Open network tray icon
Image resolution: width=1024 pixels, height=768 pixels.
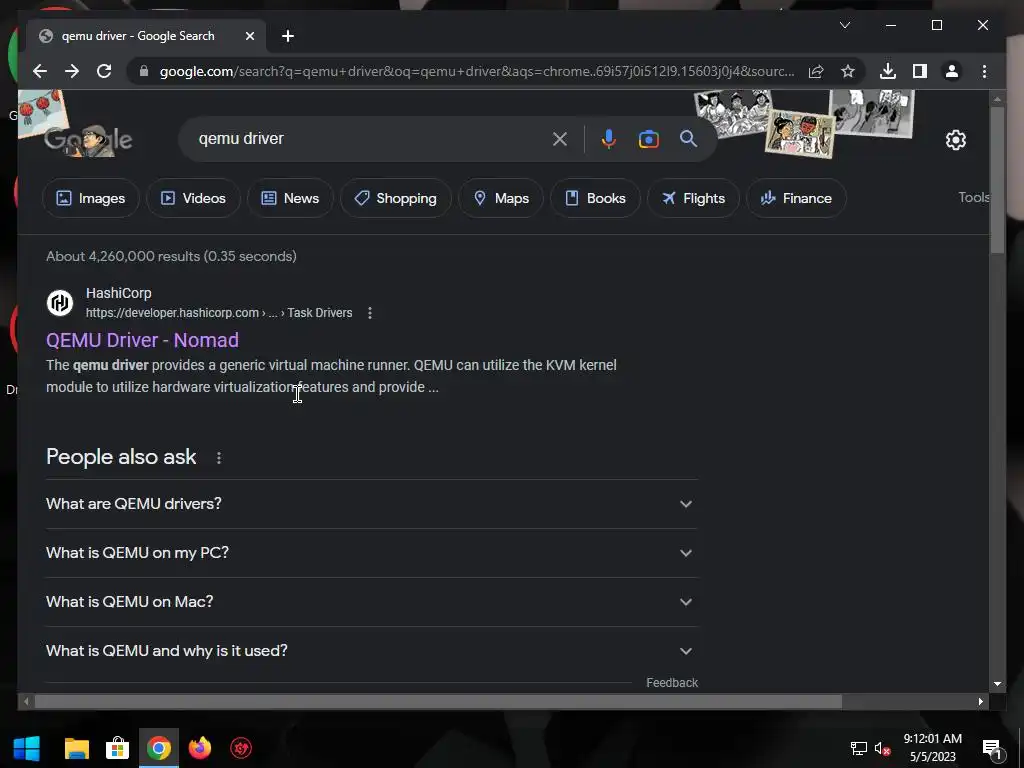coord(858,748)
